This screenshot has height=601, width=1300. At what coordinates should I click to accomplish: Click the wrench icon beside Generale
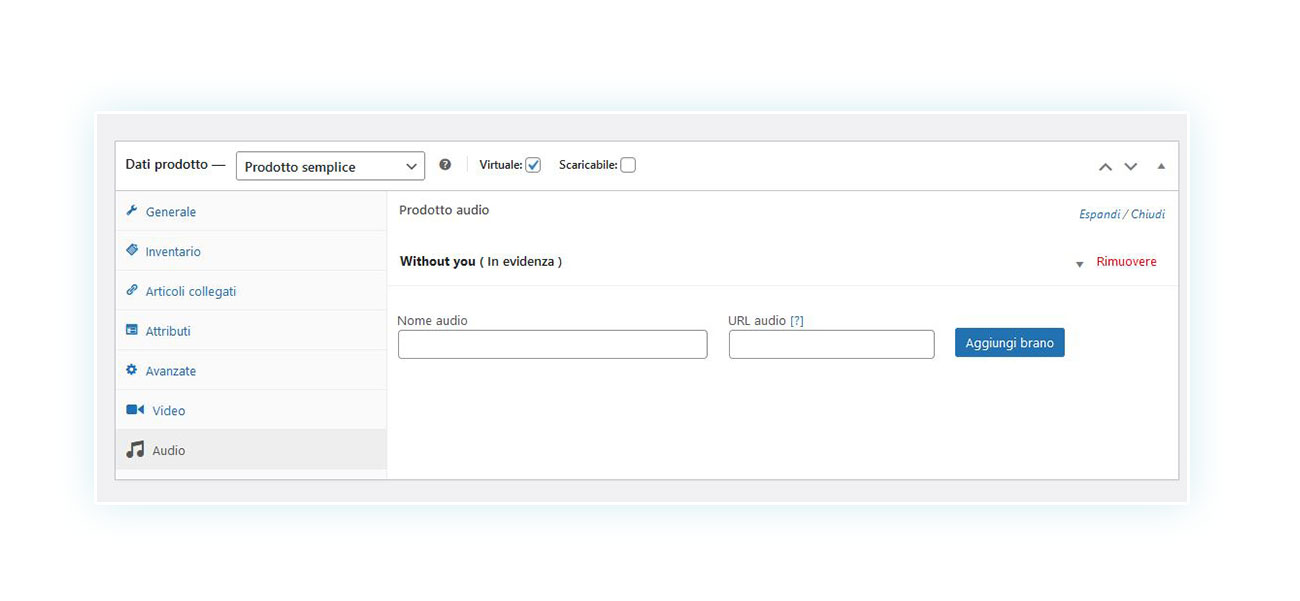pyautogui.click(x=132, y=211)
